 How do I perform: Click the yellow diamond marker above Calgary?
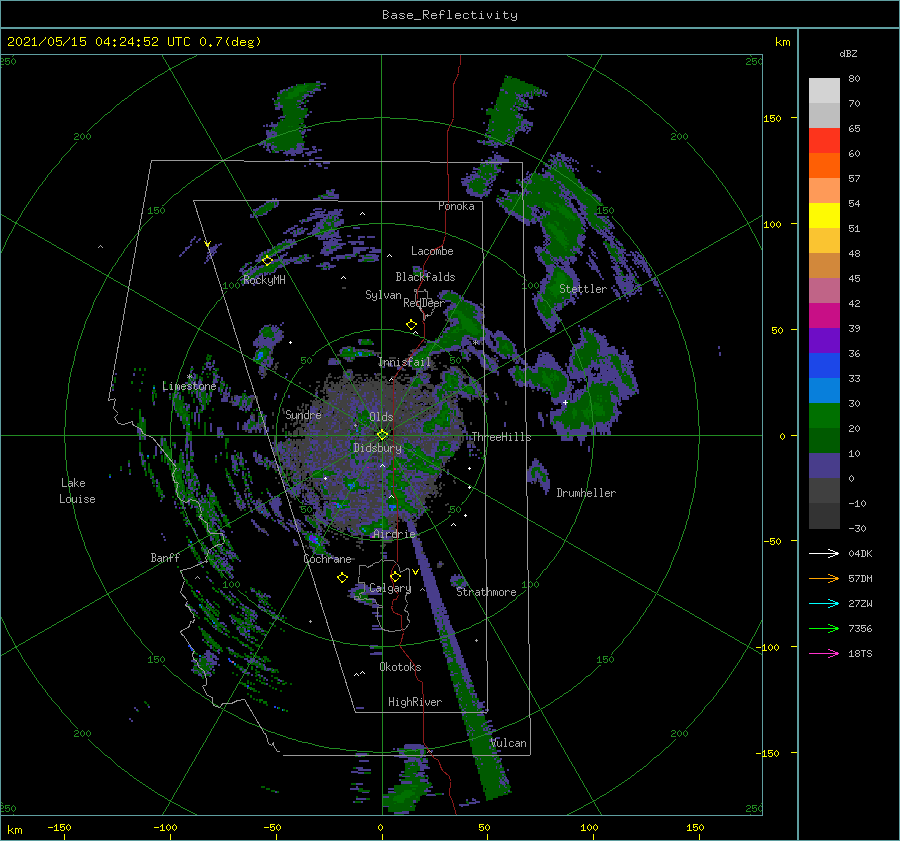(395, 576)
